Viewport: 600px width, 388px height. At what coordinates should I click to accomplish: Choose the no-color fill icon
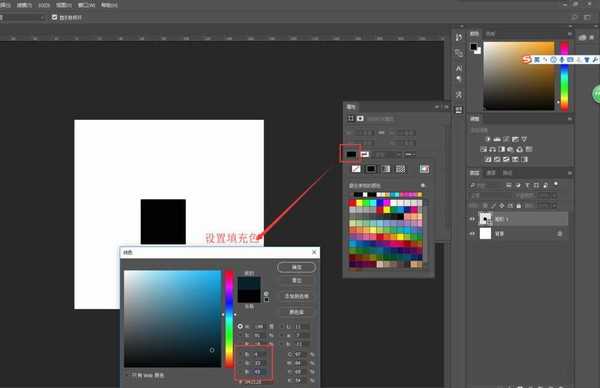tap(356, 169)
